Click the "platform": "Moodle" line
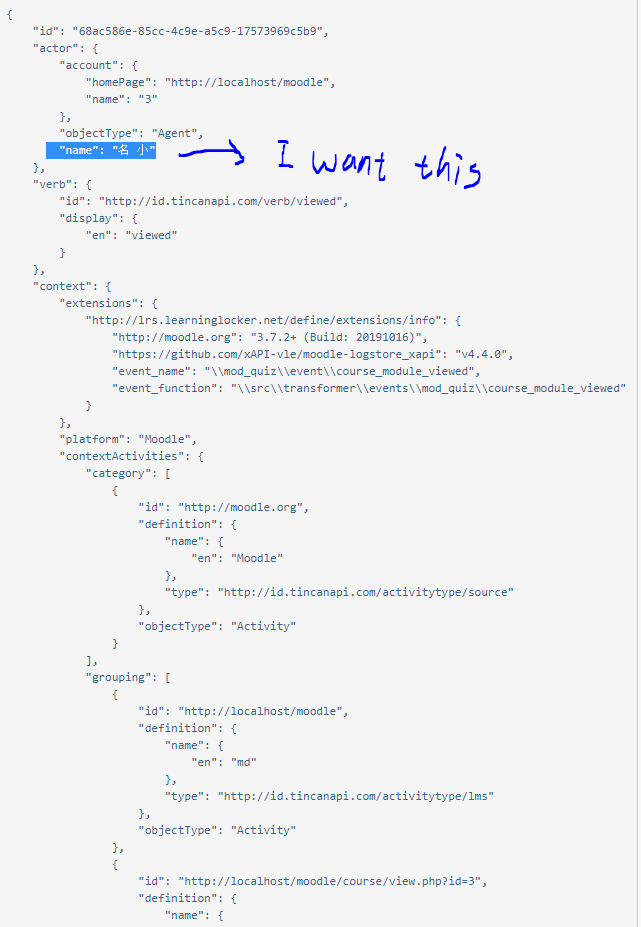Viewport: 641px width, 927px height. 125,439
